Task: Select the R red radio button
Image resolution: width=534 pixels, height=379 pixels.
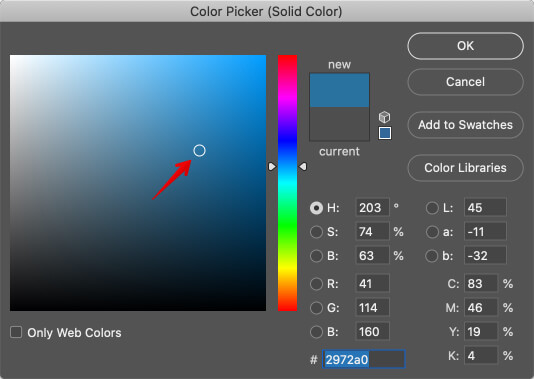Action: coord(316,284)
